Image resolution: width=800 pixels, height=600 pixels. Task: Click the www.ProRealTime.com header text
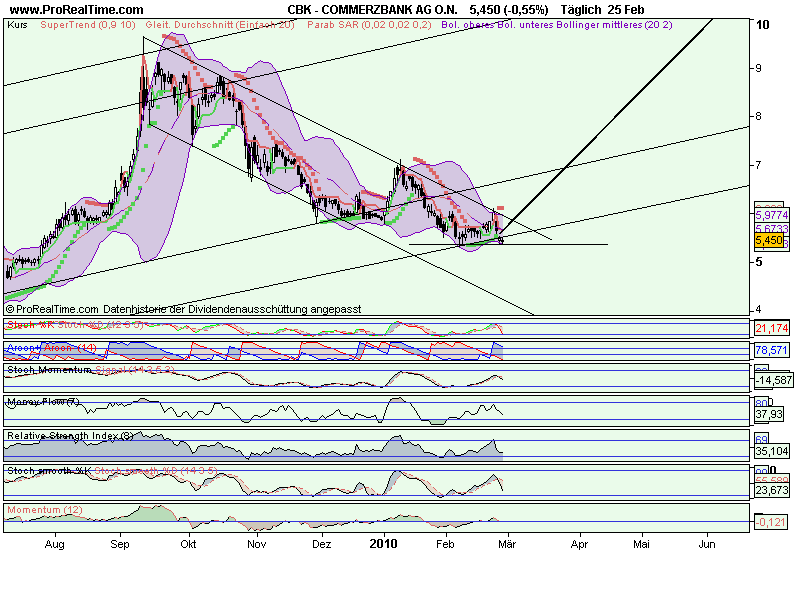pyautogui.click(x=77, y=10)
